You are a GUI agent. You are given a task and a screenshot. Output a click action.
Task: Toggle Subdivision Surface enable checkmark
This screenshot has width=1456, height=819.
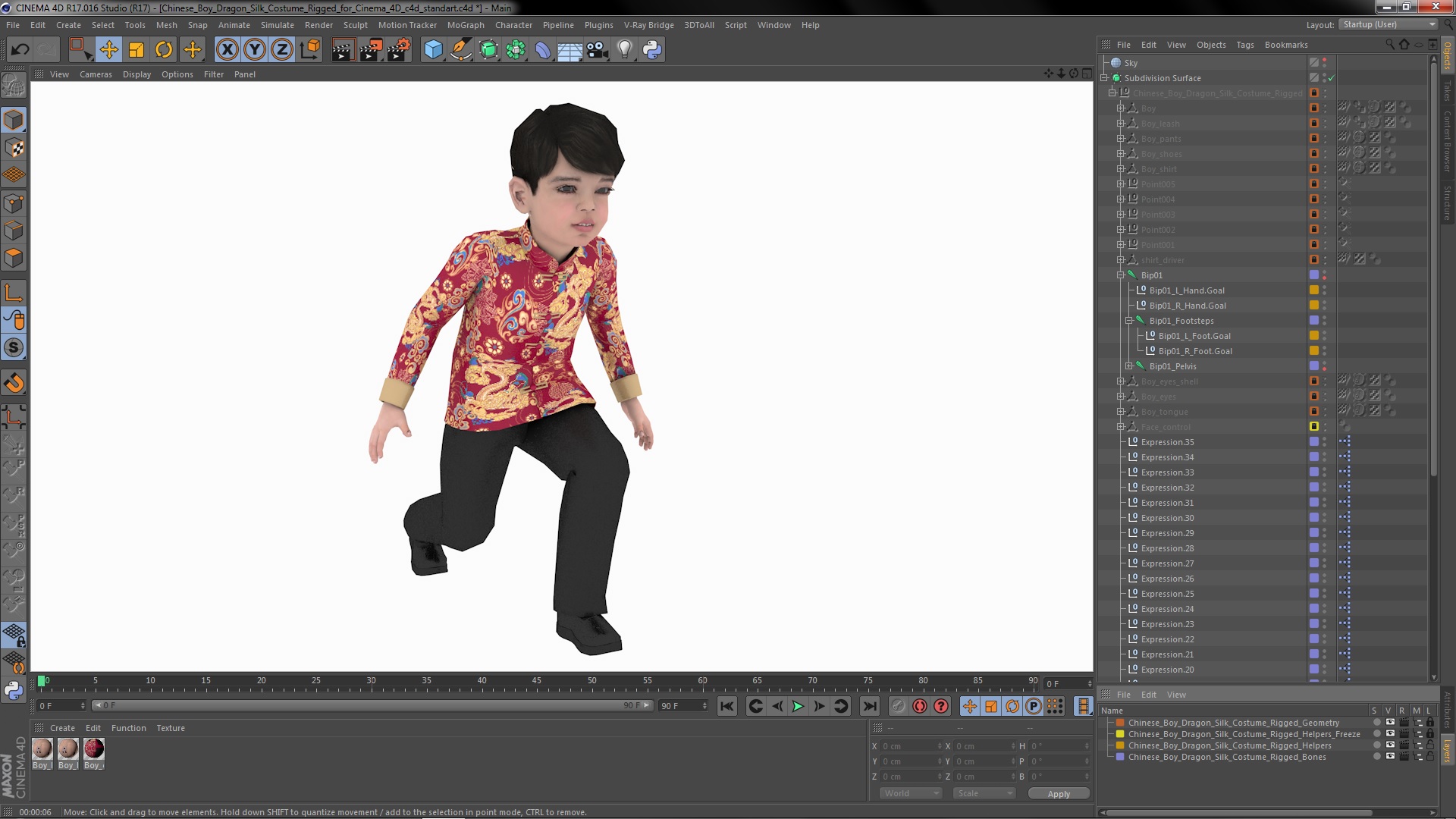pos(1331,78)
